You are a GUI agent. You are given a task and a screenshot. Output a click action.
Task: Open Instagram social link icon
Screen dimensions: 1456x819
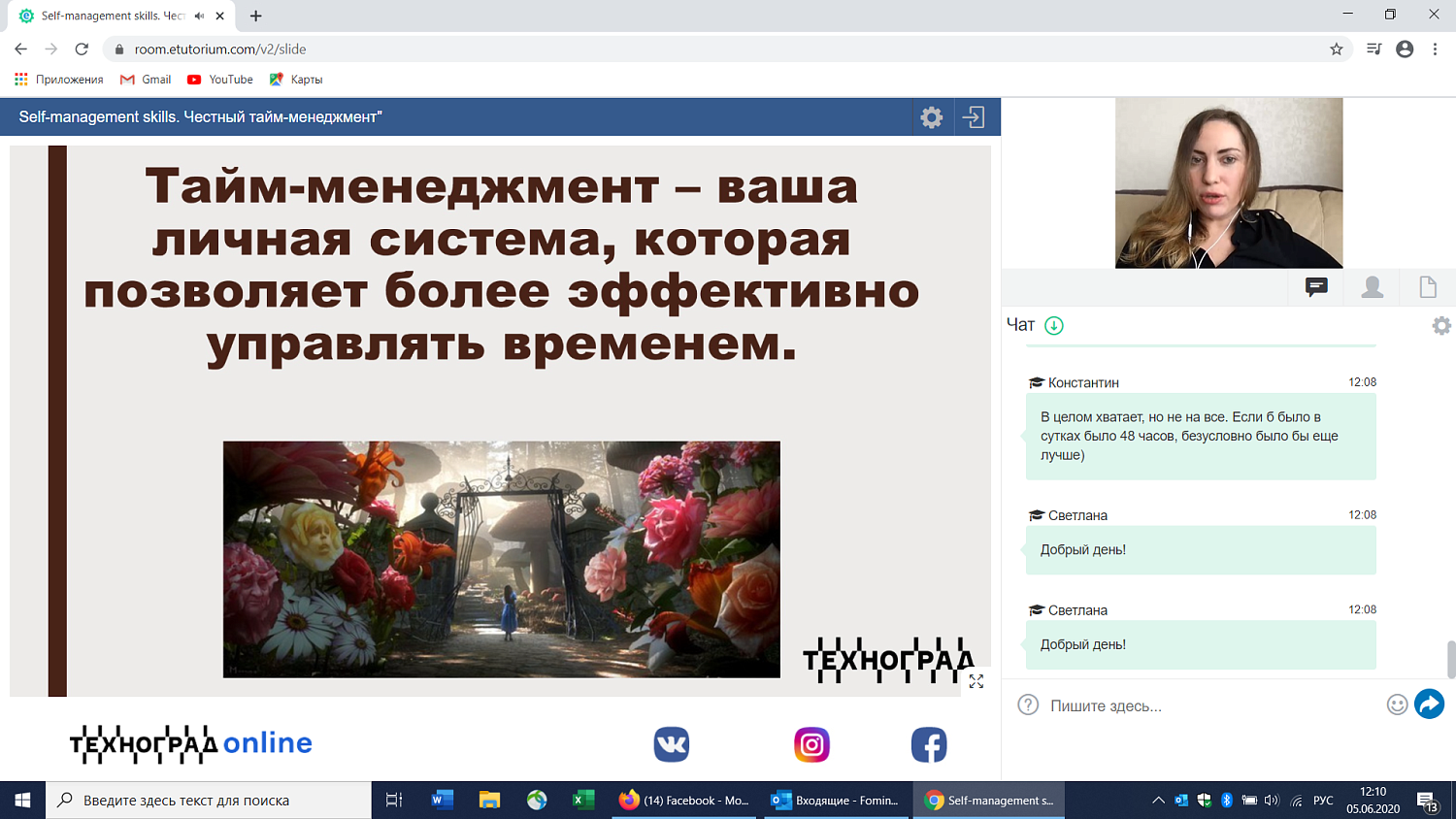(811, 744)
